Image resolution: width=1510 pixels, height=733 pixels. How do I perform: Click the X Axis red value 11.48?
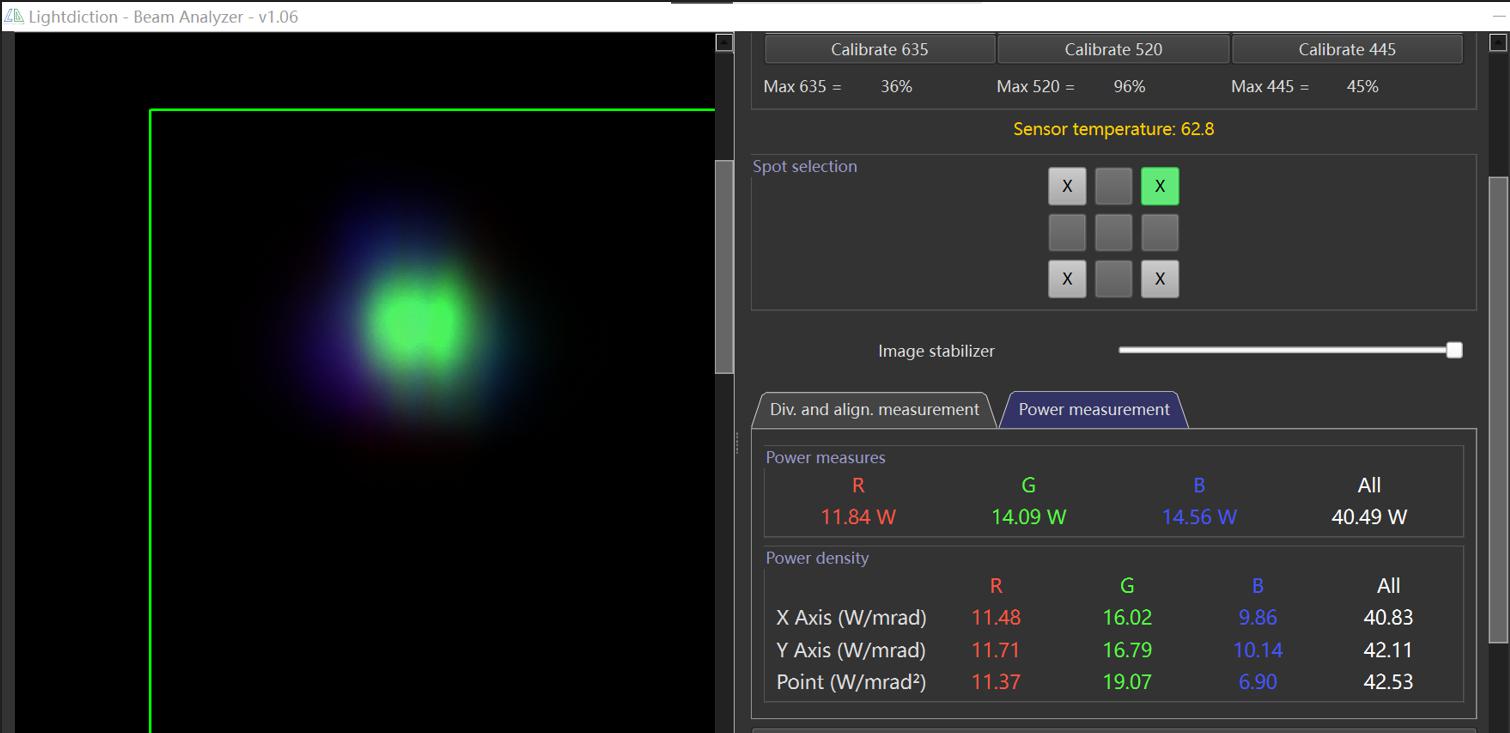996,618
